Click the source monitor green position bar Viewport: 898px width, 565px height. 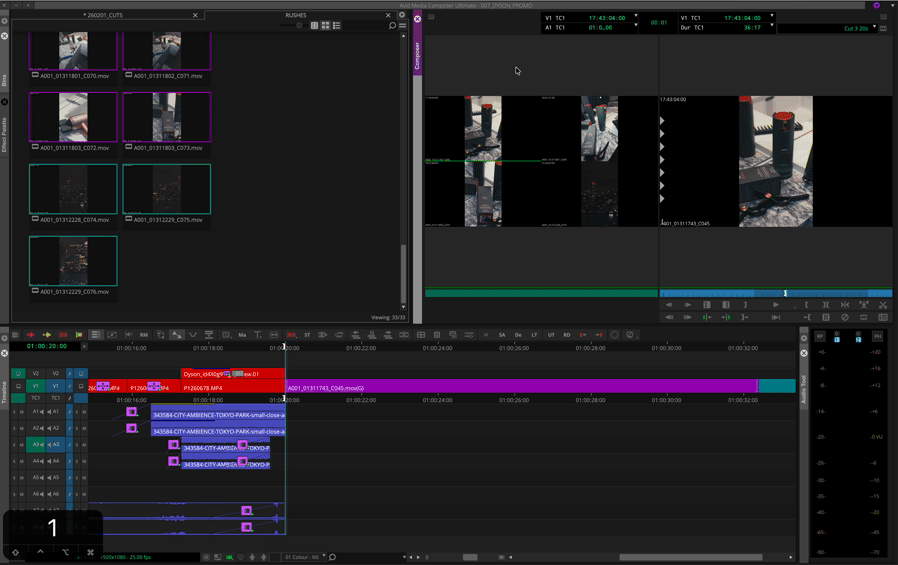coord(541,294)
